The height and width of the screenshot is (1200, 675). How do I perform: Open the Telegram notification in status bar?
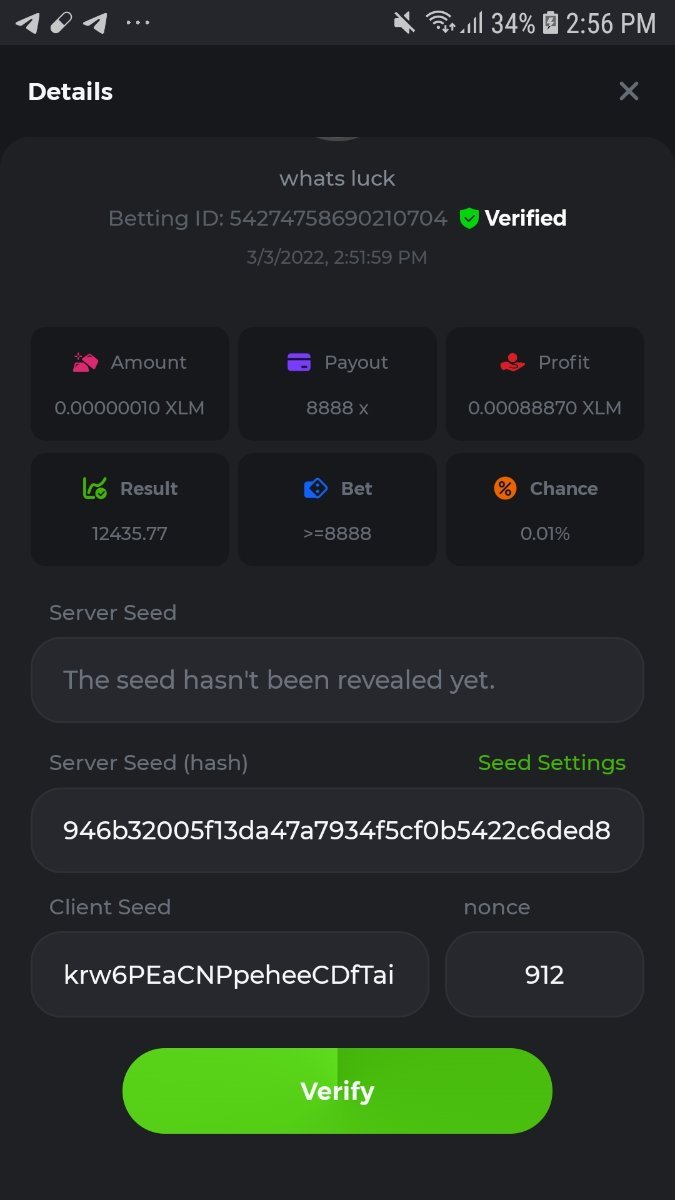(28, 22)
